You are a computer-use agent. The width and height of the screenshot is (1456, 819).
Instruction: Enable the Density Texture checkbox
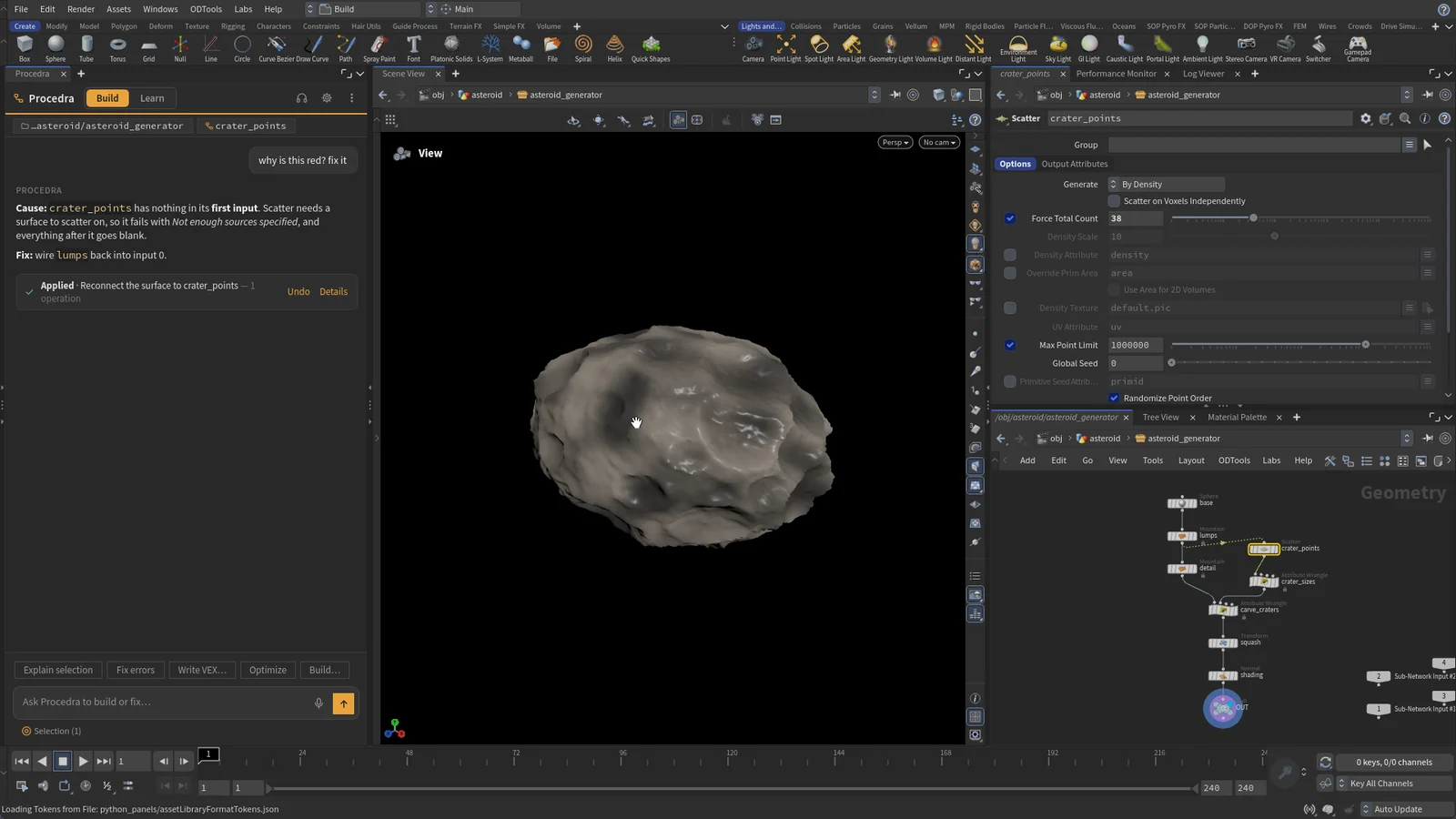(x=1010, y=308)
